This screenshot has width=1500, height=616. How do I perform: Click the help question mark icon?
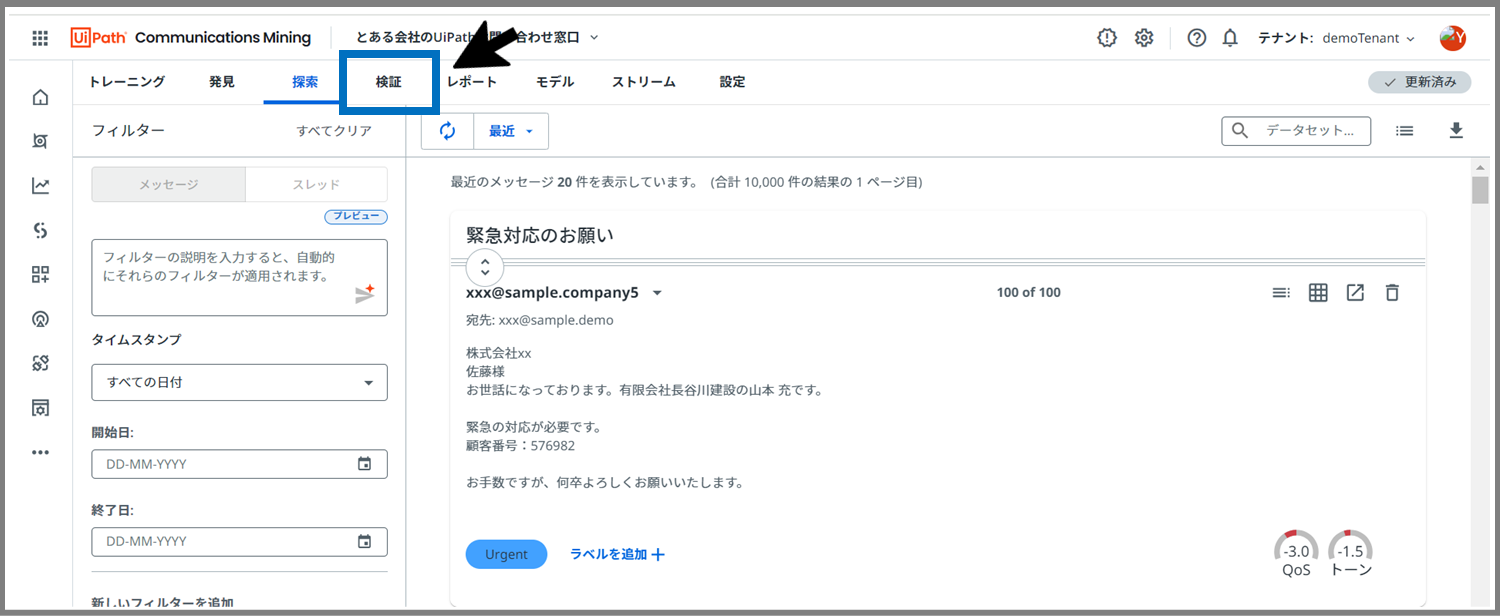tap(1196, 38)
